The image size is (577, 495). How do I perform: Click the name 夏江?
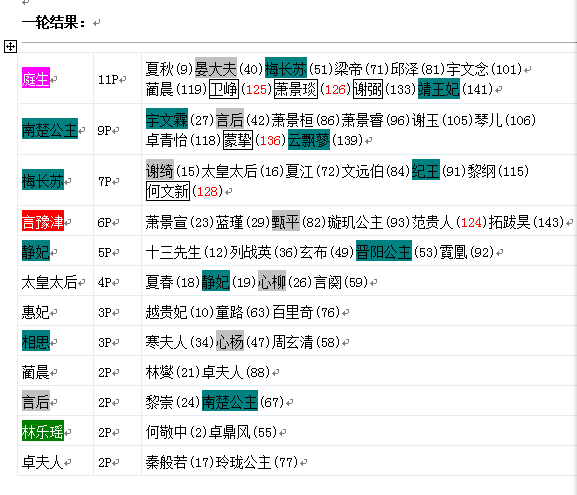click(x=300, y=171)
